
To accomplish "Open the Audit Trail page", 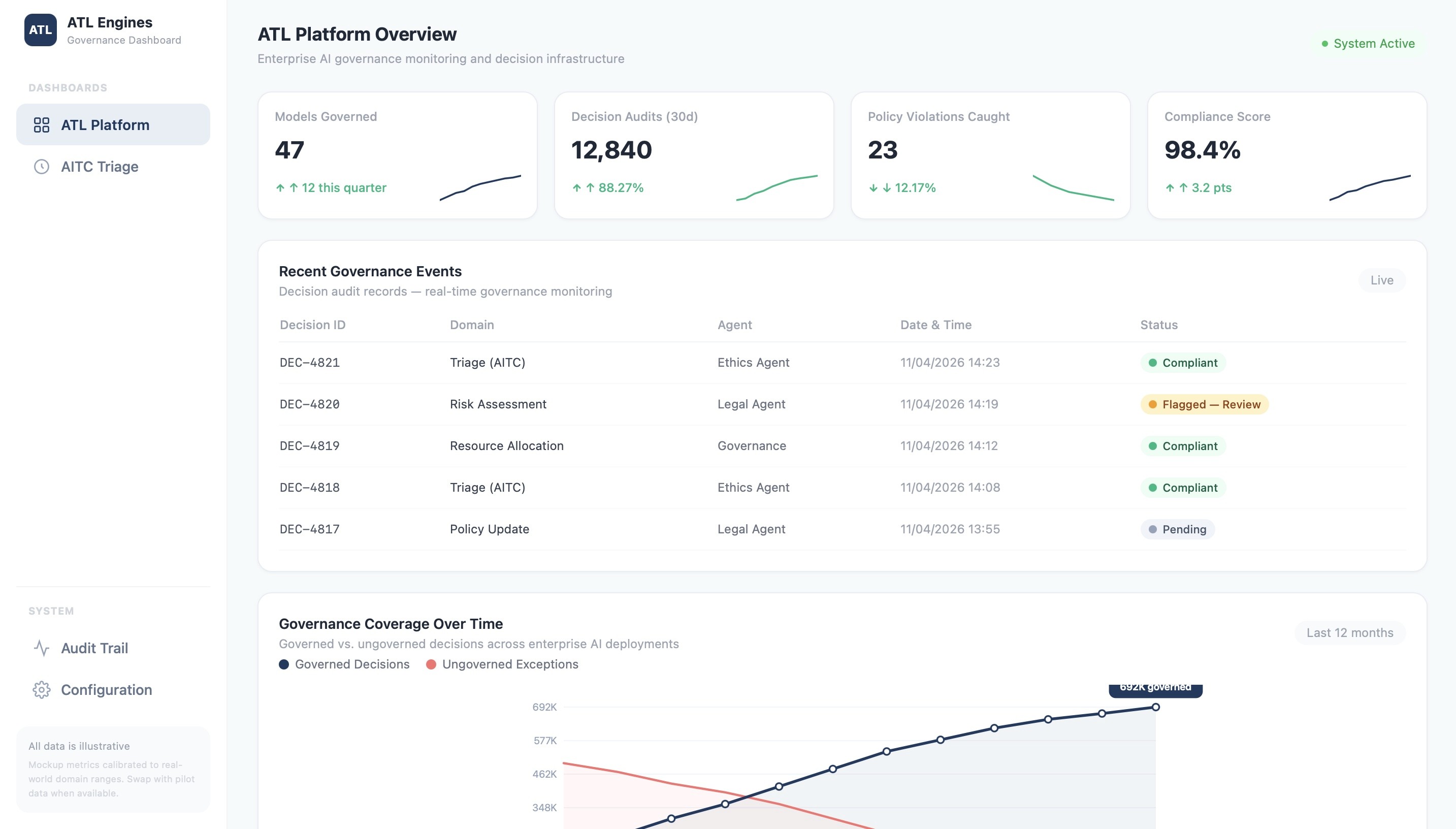I will point(94,648).
